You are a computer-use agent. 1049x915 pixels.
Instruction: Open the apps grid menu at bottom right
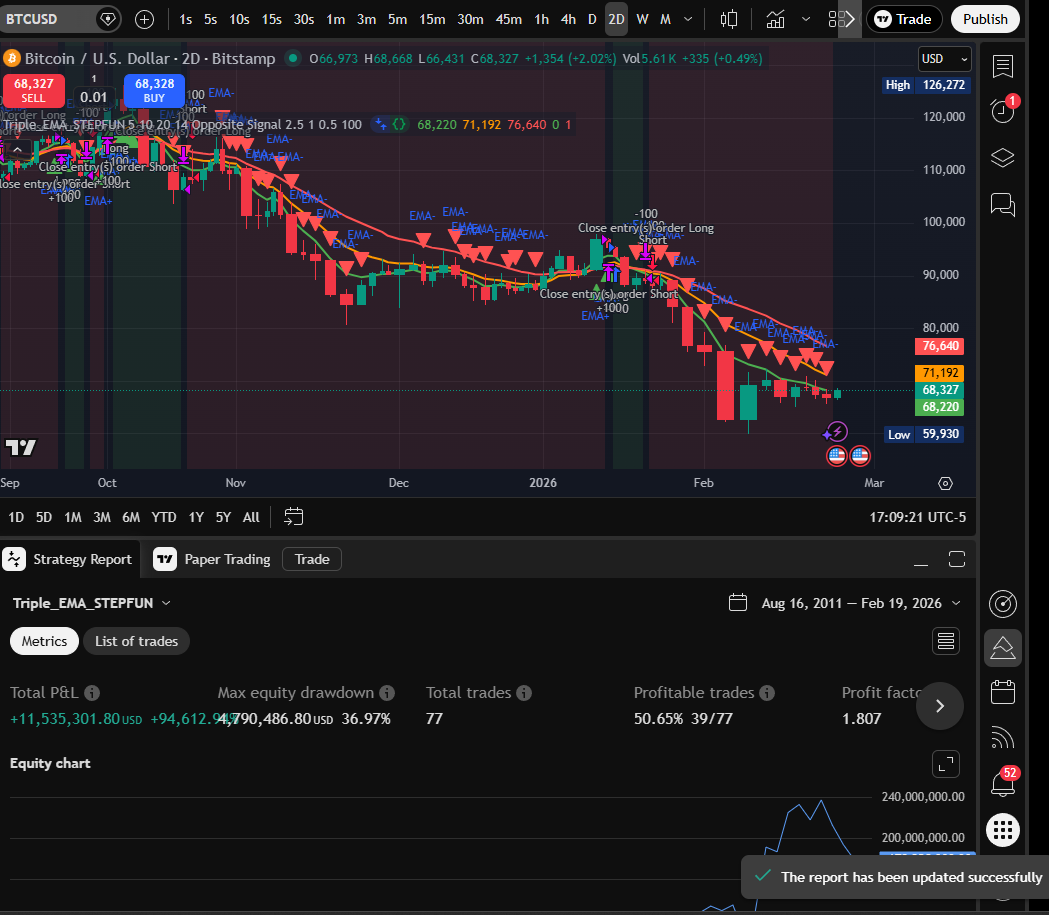point(1002,830)
